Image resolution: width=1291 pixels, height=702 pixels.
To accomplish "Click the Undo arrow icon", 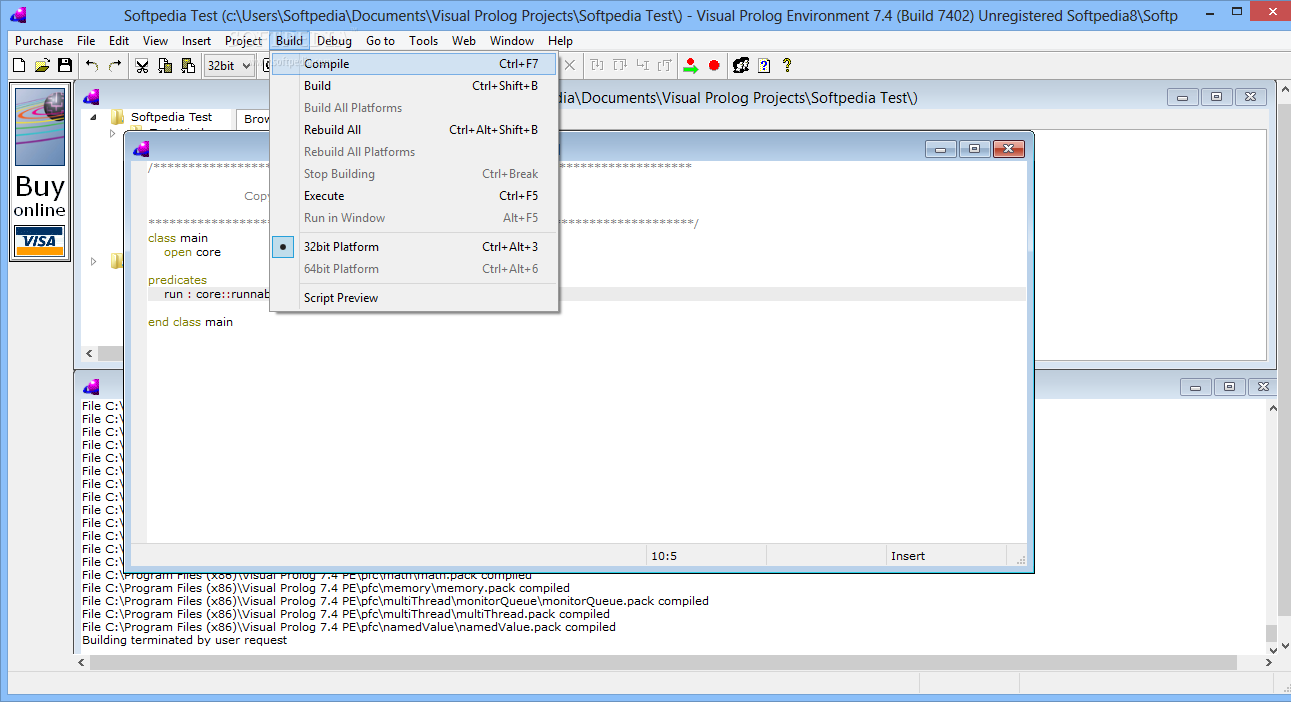I will coord(92,65).
